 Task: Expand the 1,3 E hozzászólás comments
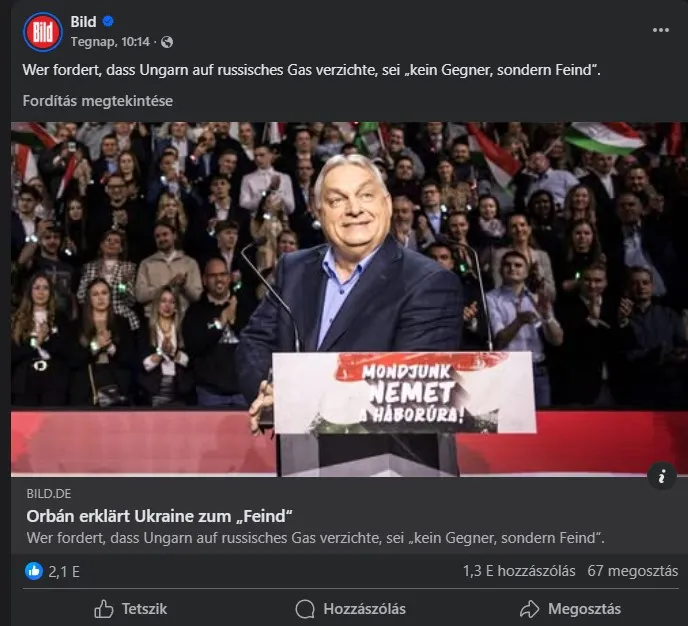tap(519, 572)
